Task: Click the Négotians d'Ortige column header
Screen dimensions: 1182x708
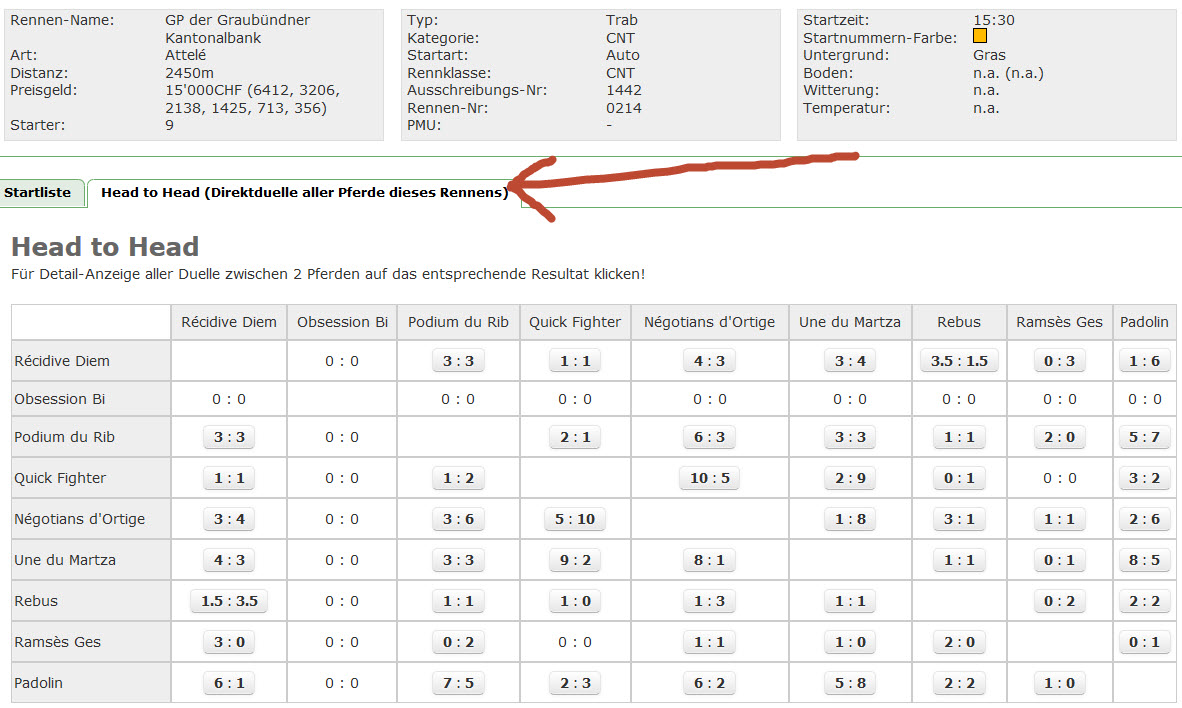Action: point(709,322)
